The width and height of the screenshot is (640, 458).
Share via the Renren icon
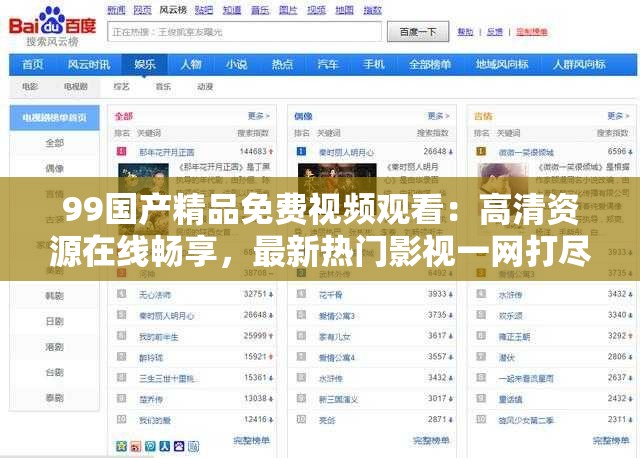pyautogui.click(x=164, y=446)
